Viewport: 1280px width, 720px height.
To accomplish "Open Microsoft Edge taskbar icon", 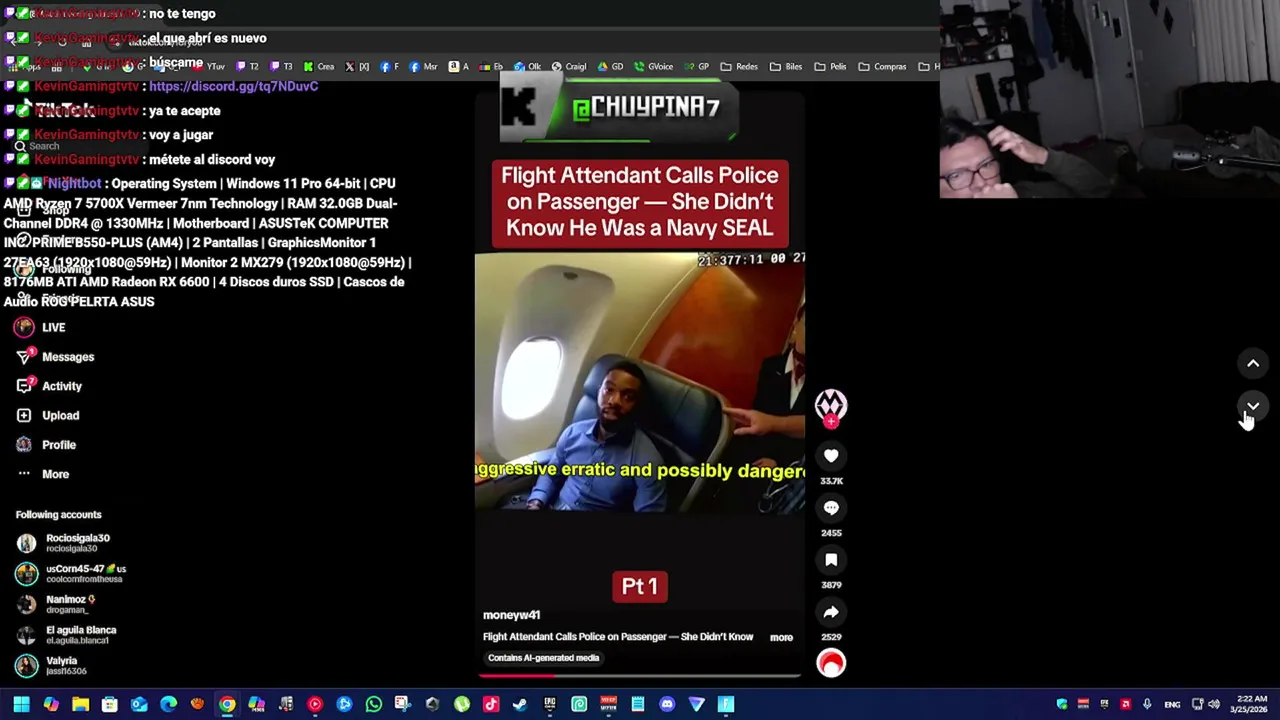I will click(168, 704).
